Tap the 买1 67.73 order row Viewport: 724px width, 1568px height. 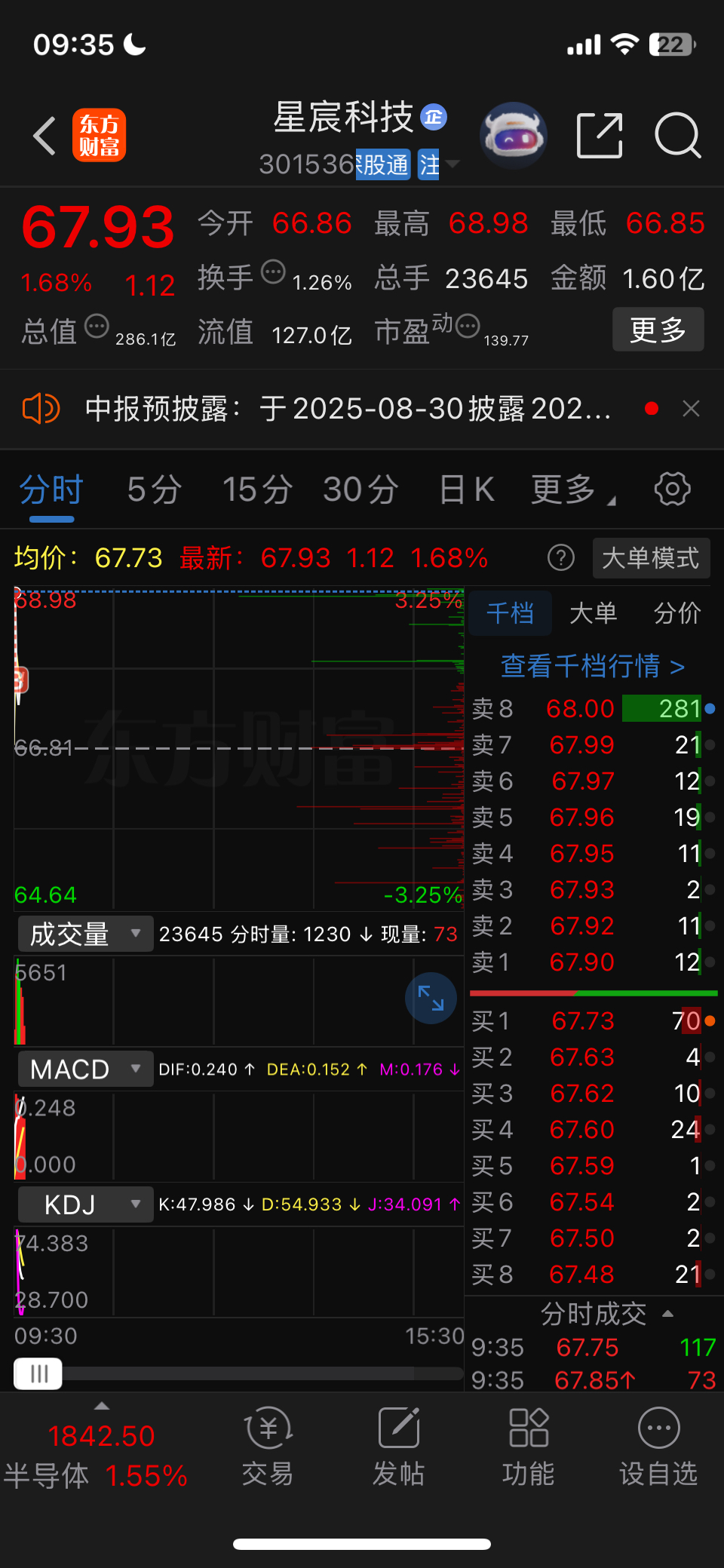pyautogui.click(x=593, y=1021)
